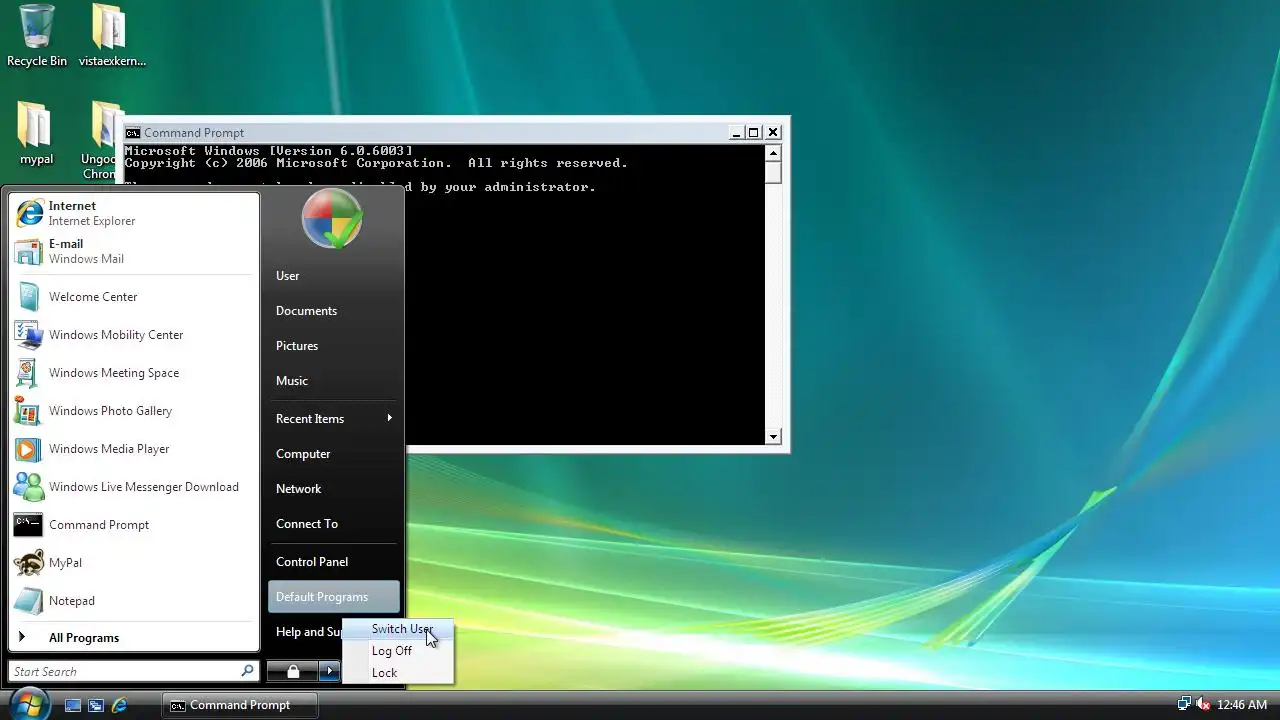This screenshot has width=1280, height=720.
Task: Open Network from Start menu
Action: pyautogui.click(x=333, y=489)
